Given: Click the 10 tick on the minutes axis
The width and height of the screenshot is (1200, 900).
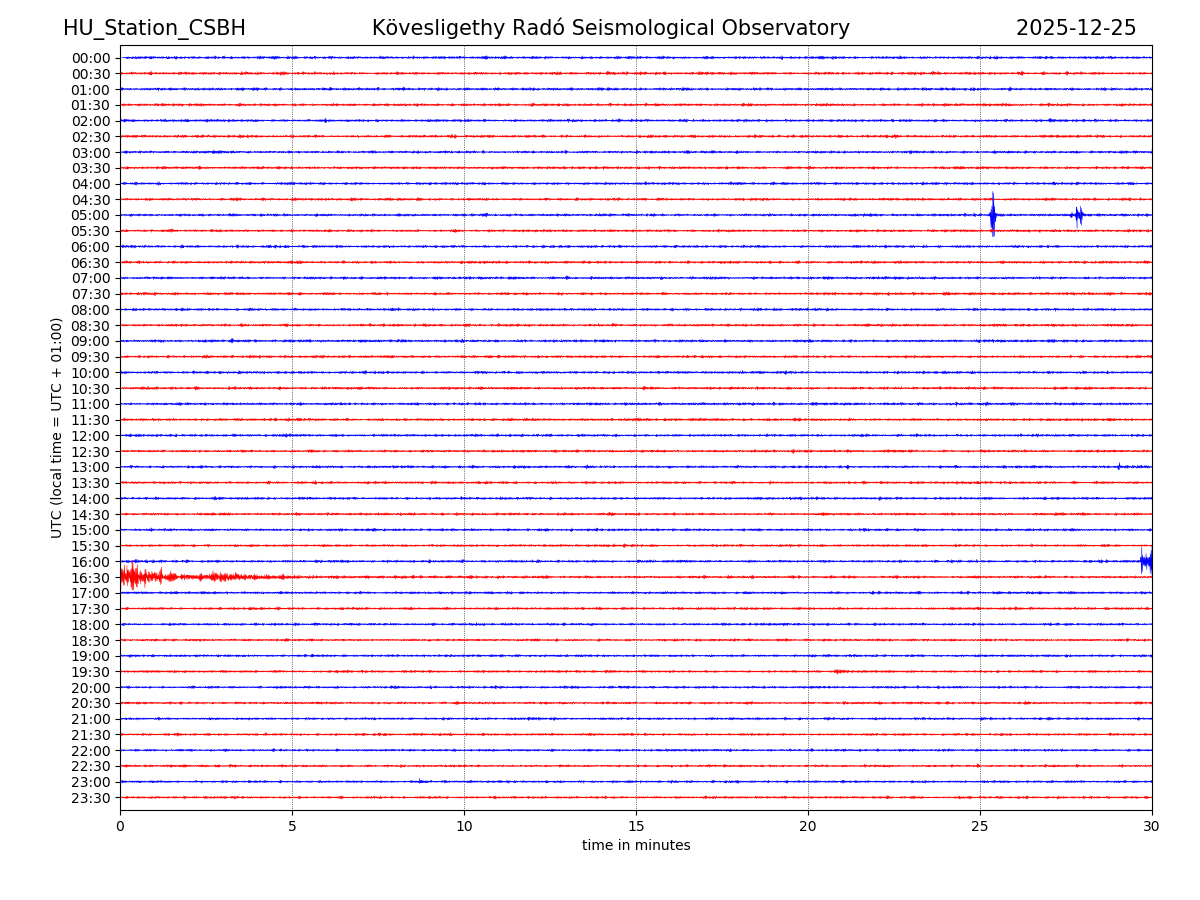Looking at the screenshot, I should [x=464, y=827].
